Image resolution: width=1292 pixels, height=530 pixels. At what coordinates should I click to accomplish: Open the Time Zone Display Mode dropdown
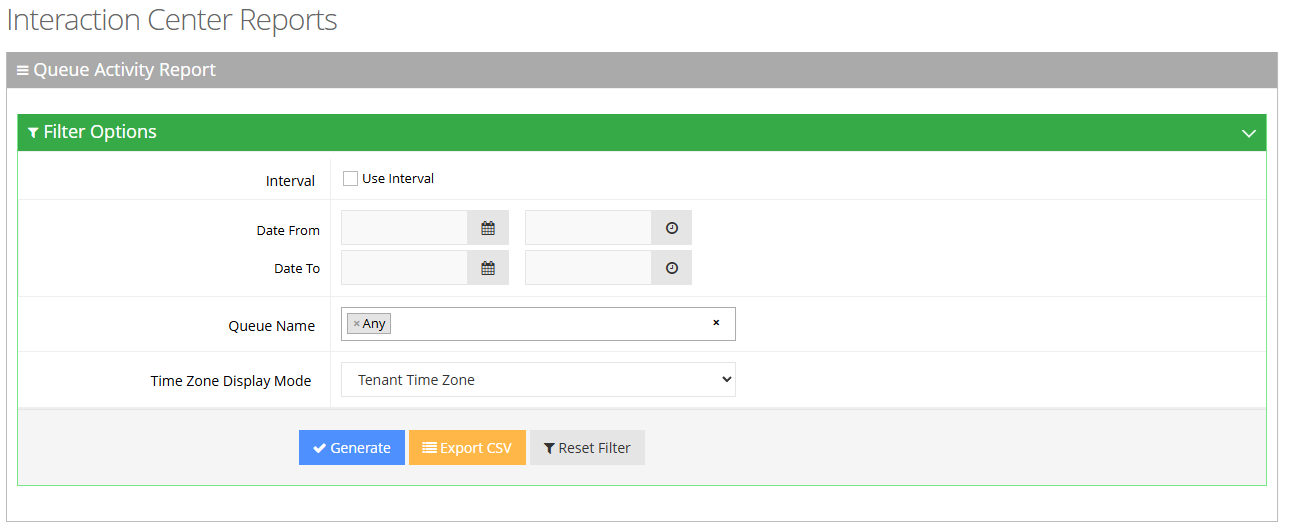point(538,380)
